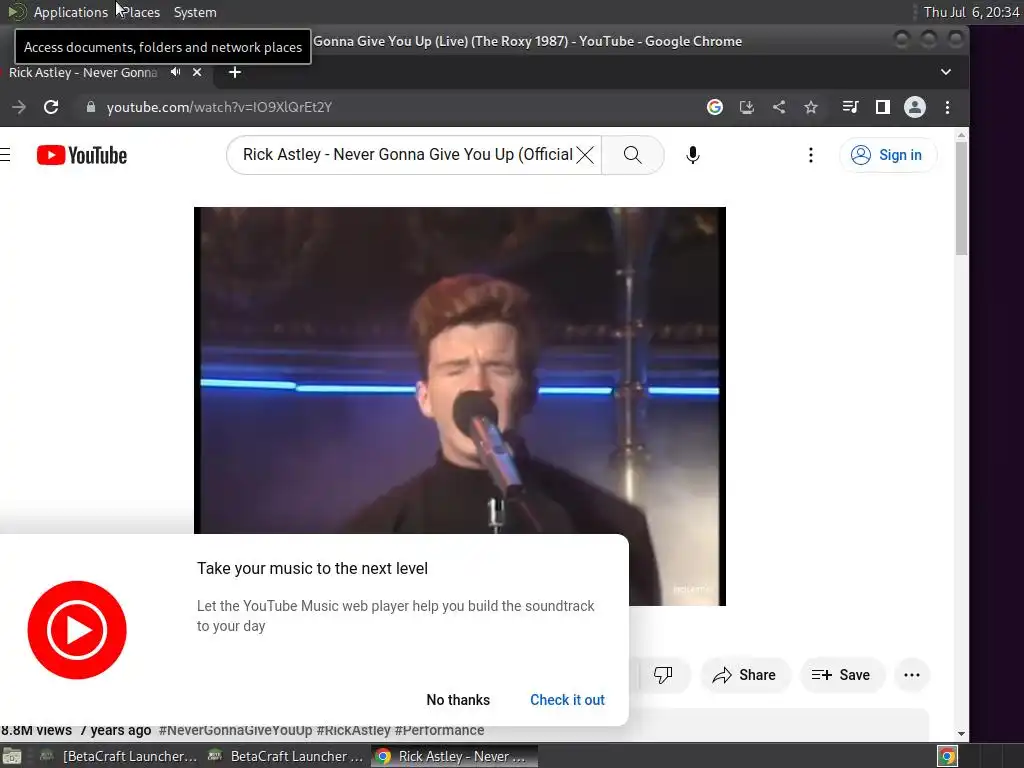
Task: Open Chrome's three-dot menu
Action: tap(947, 107)
